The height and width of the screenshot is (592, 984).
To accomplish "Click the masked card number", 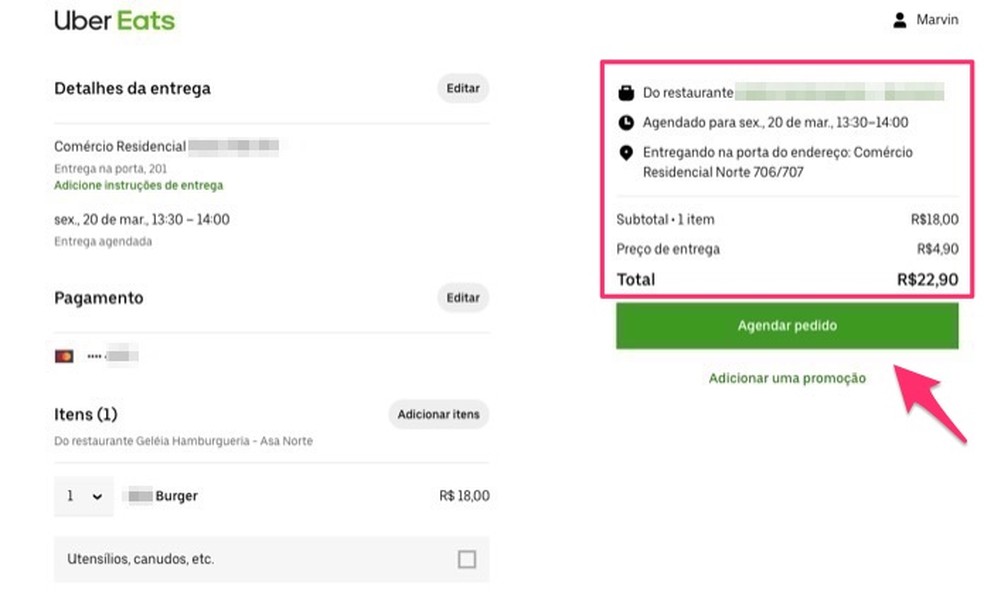I will click(x=110, y=355).
